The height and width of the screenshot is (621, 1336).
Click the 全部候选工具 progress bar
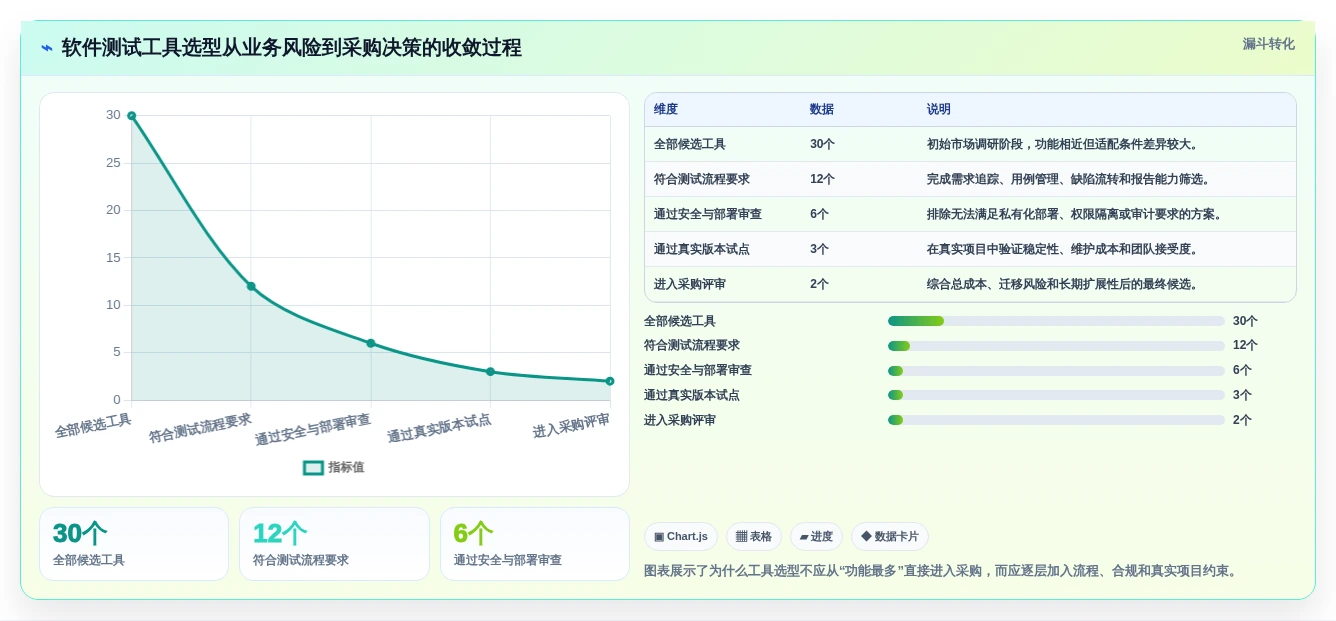(x=1056, y=321)
